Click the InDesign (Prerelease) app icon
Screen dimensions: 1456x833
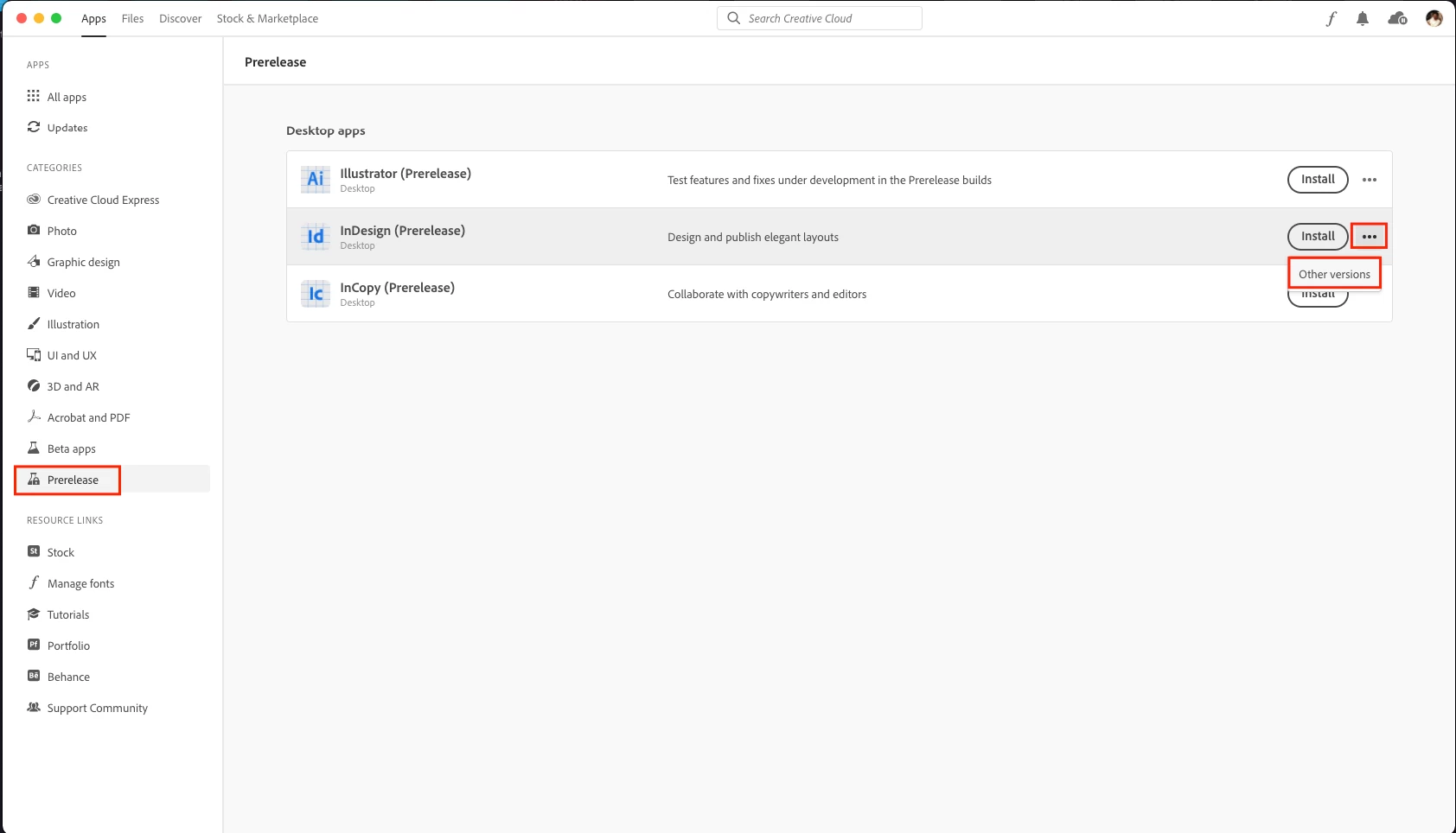pyautogui.click(x=316, y=236)
